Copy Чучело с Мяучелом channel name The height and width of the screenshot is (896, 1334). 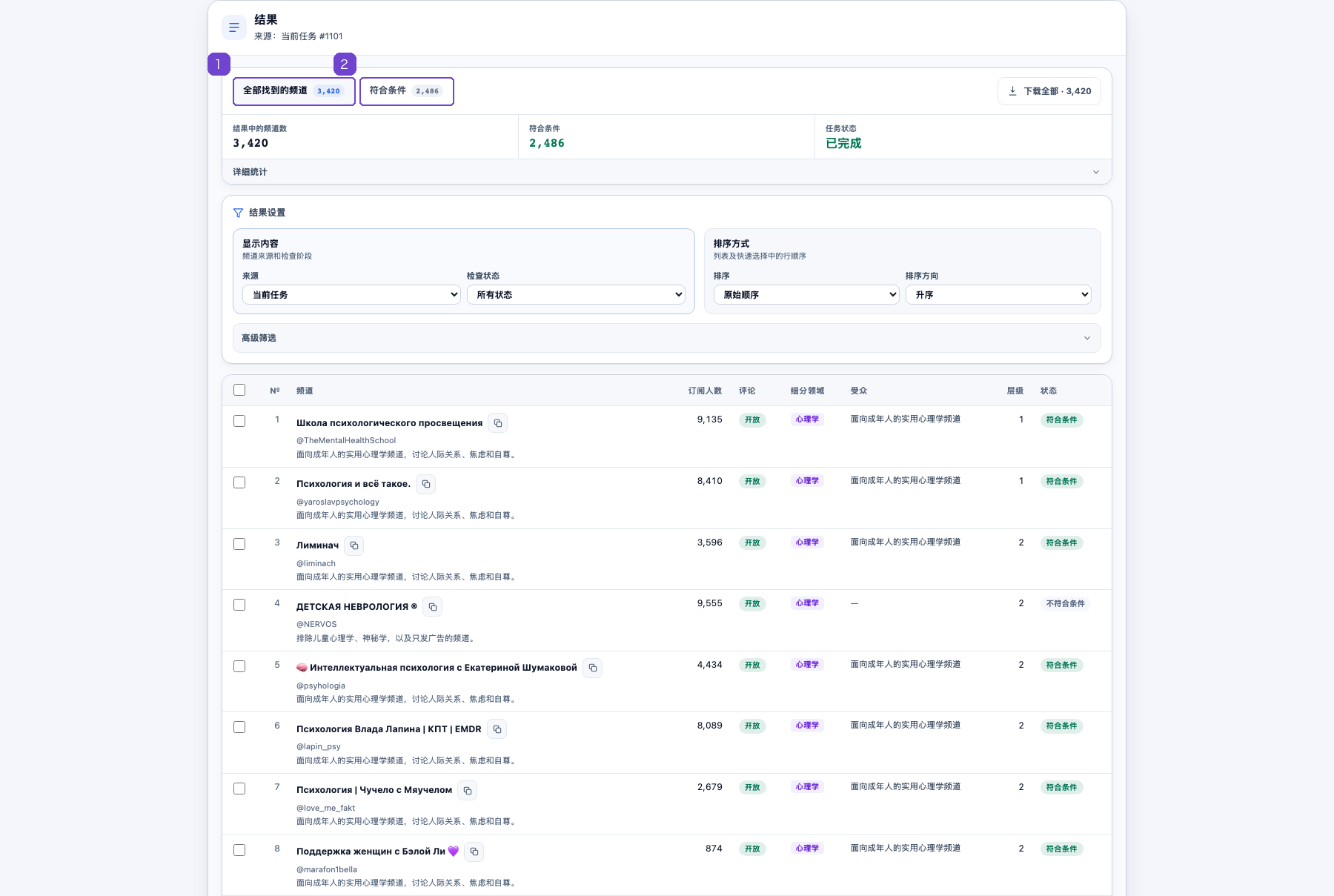point(468,791)
